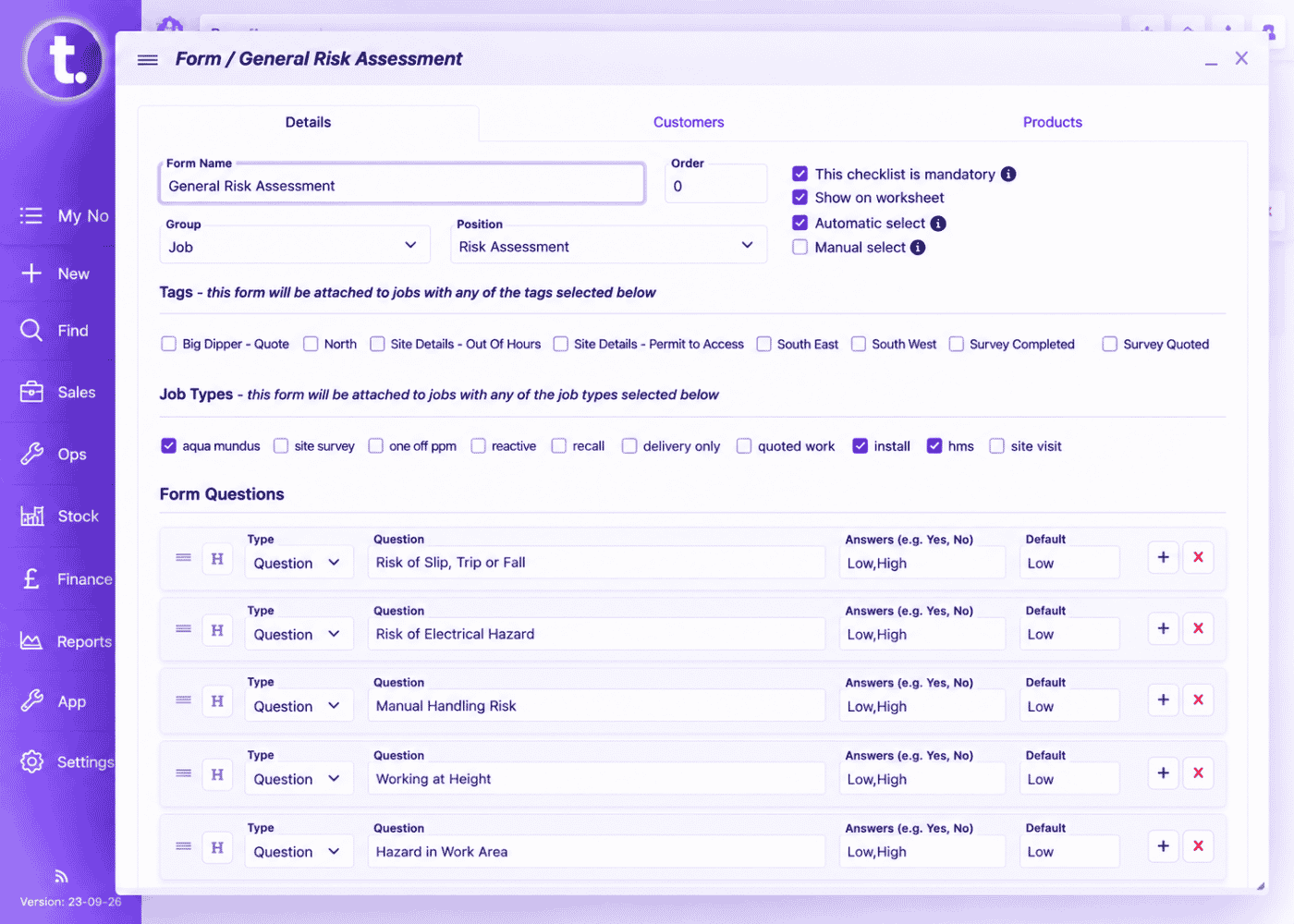The image size is (1294, 924).
Task: Click the Form Name input field
Action: pos(402,185)
